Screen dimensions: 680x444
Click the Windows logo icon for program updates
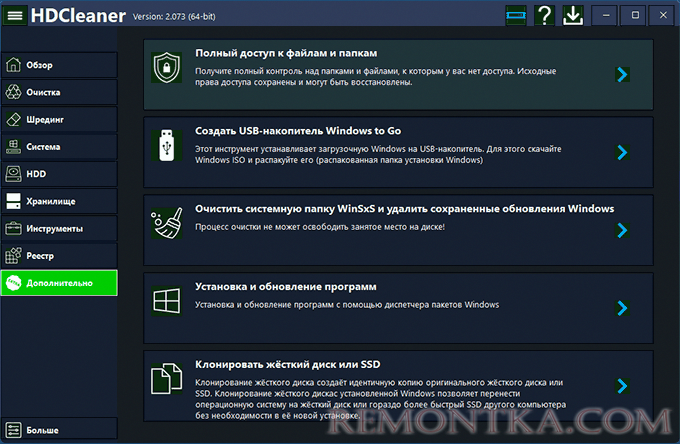[x=167, y=301]
